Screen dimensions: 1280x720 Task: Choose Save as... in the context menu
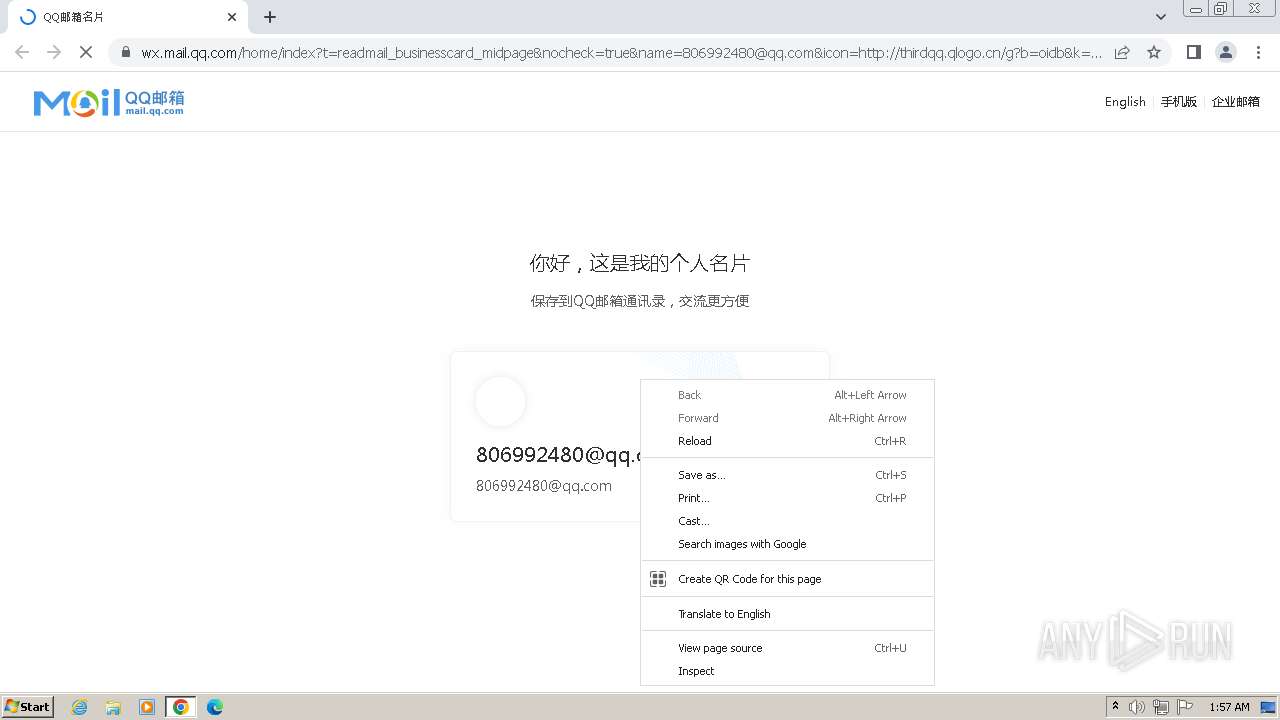tap(787, 475)
